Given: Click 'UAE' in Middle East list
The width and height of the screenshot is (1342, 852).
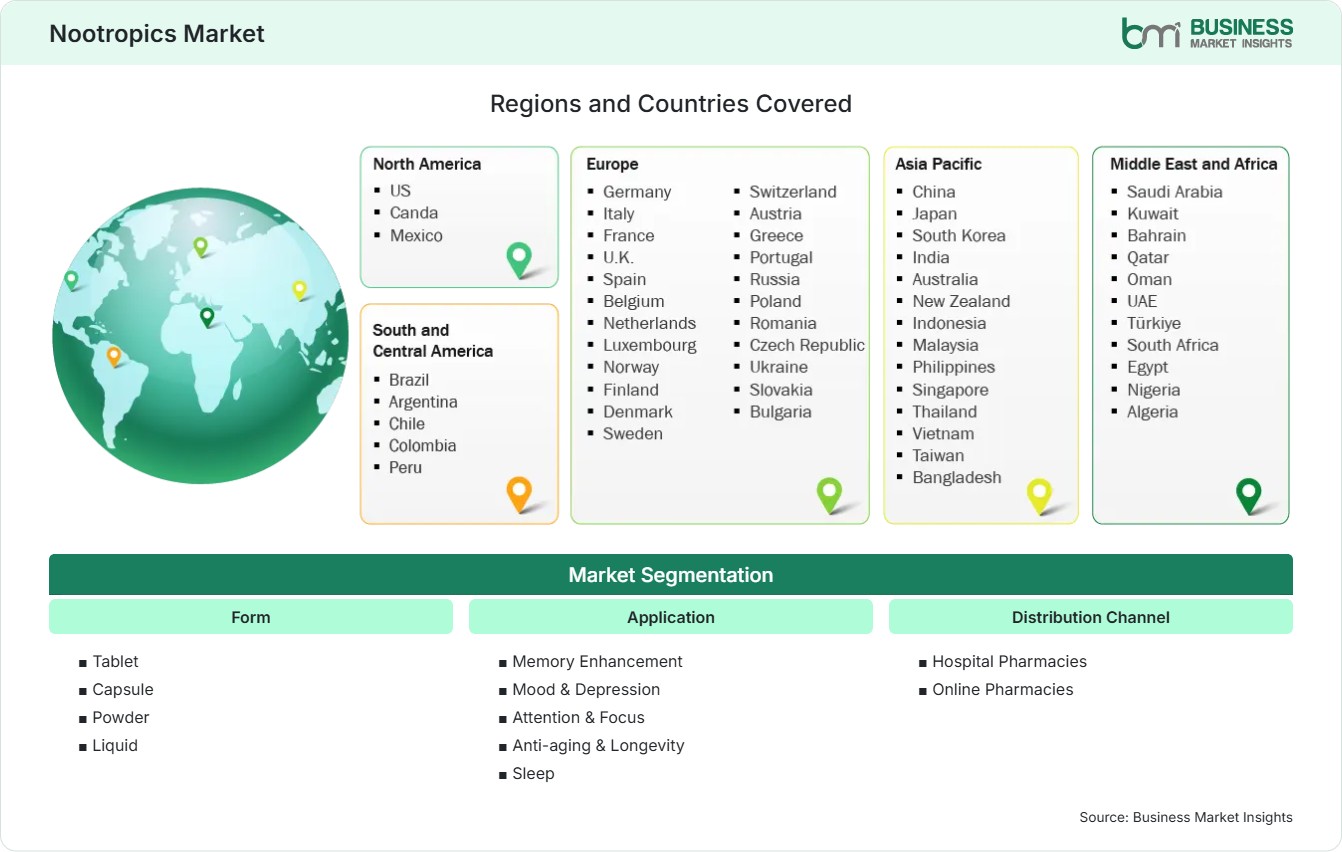Looking at the screenshot, I should tap(1142, 301).
